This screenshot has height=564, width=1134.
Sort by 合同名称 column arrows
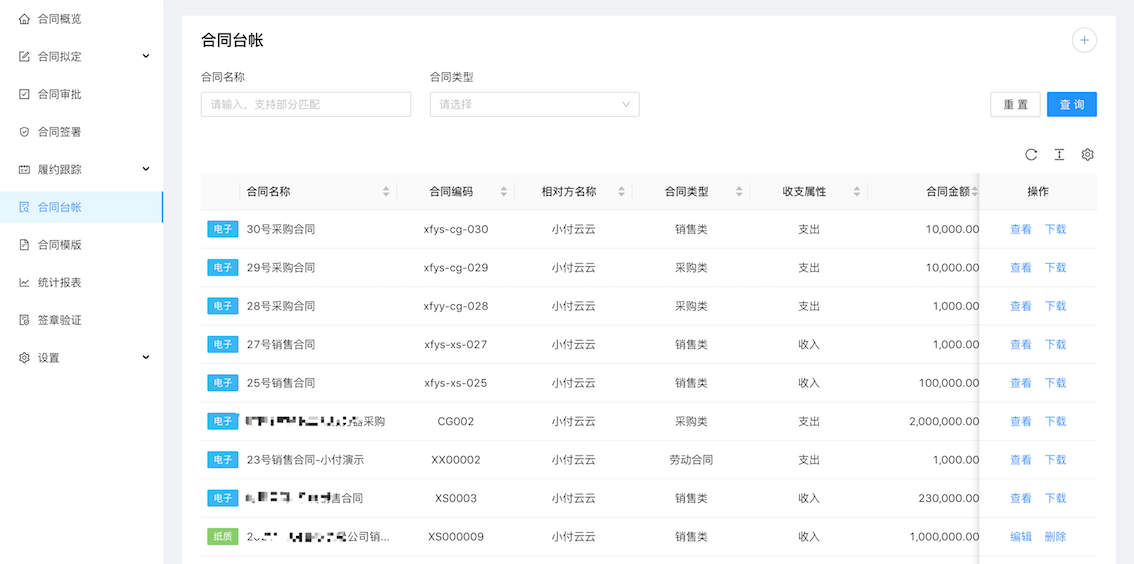[x=386, y=192]
